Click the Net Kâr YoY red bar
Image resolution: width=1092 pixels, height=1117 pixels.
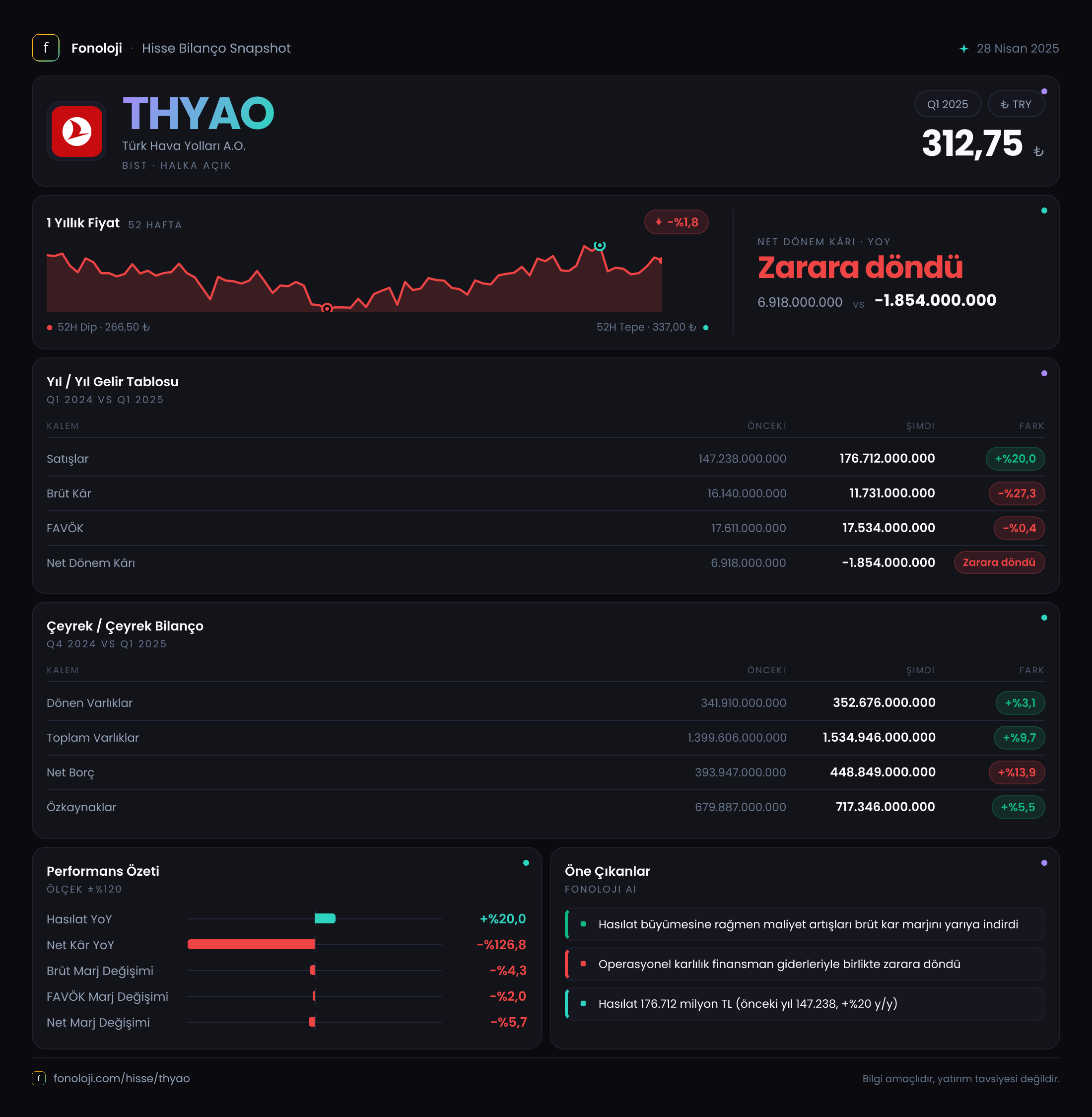coord(251,944)
